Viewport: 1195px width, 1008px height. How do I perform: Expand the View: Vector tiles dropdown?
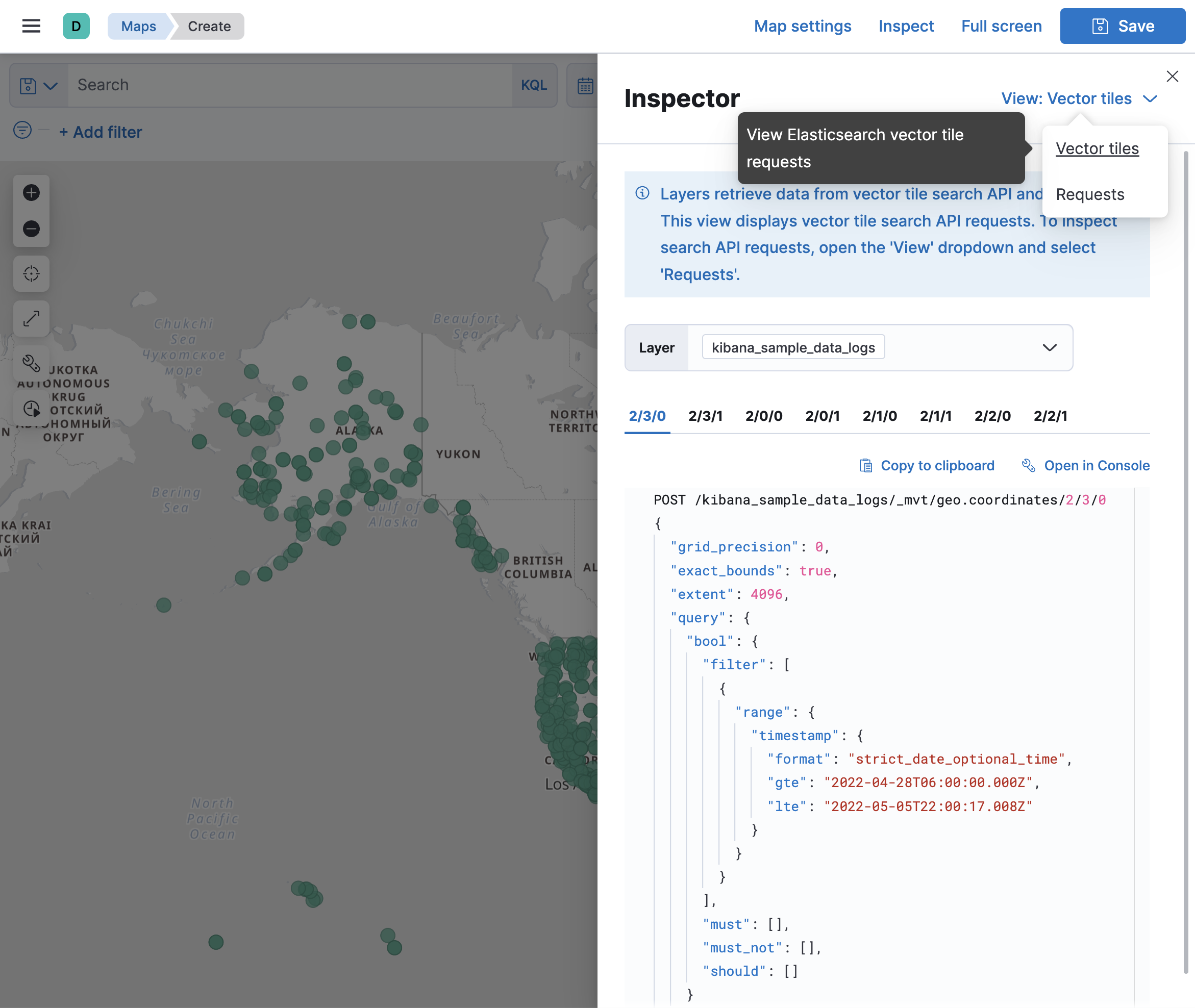pos(1079,98)
